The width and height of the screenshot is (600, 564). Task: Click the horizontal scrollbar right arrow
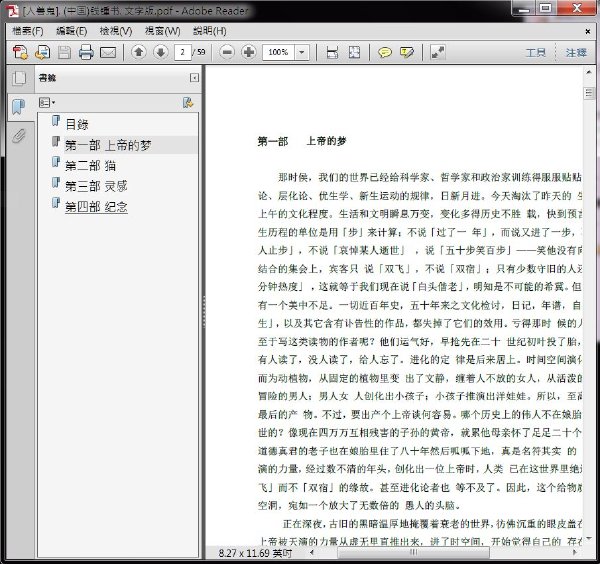click(574, 552)
